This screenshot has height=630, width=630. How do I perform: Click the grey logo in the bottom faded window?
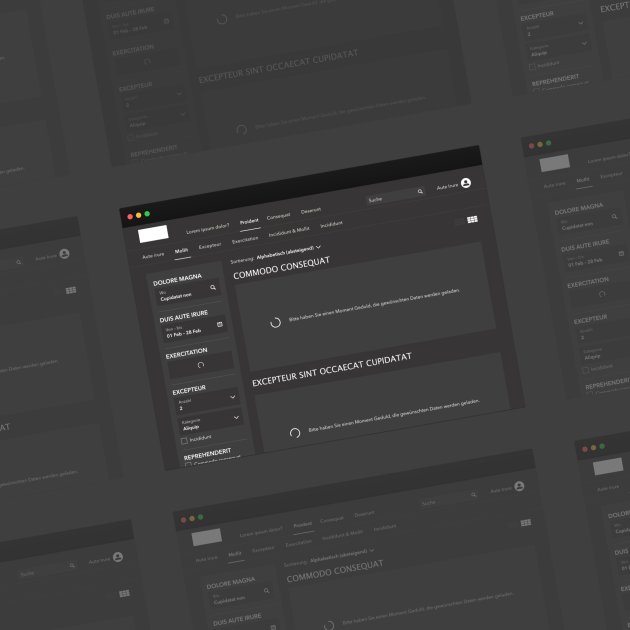(207, 537)
